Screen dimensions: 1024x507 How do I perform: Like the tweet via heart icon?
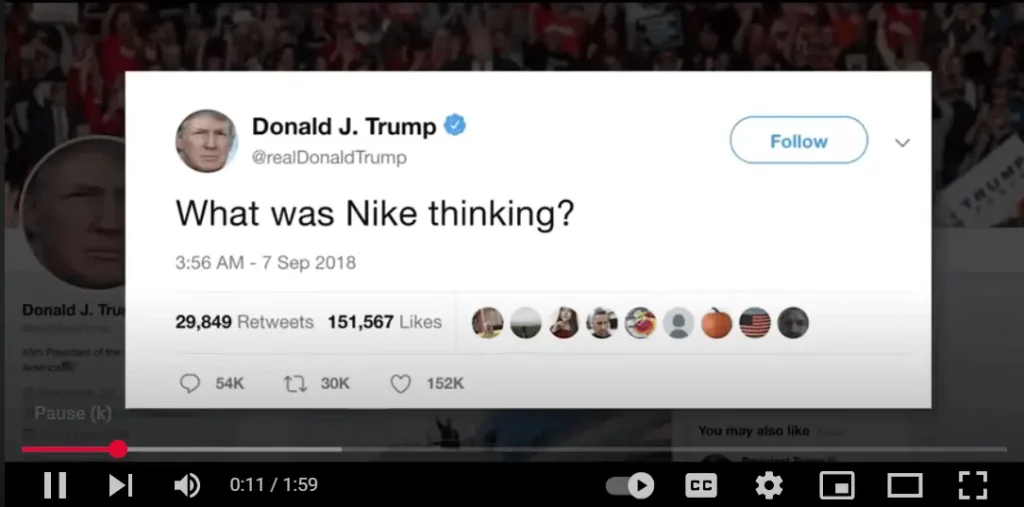point(400,384)
